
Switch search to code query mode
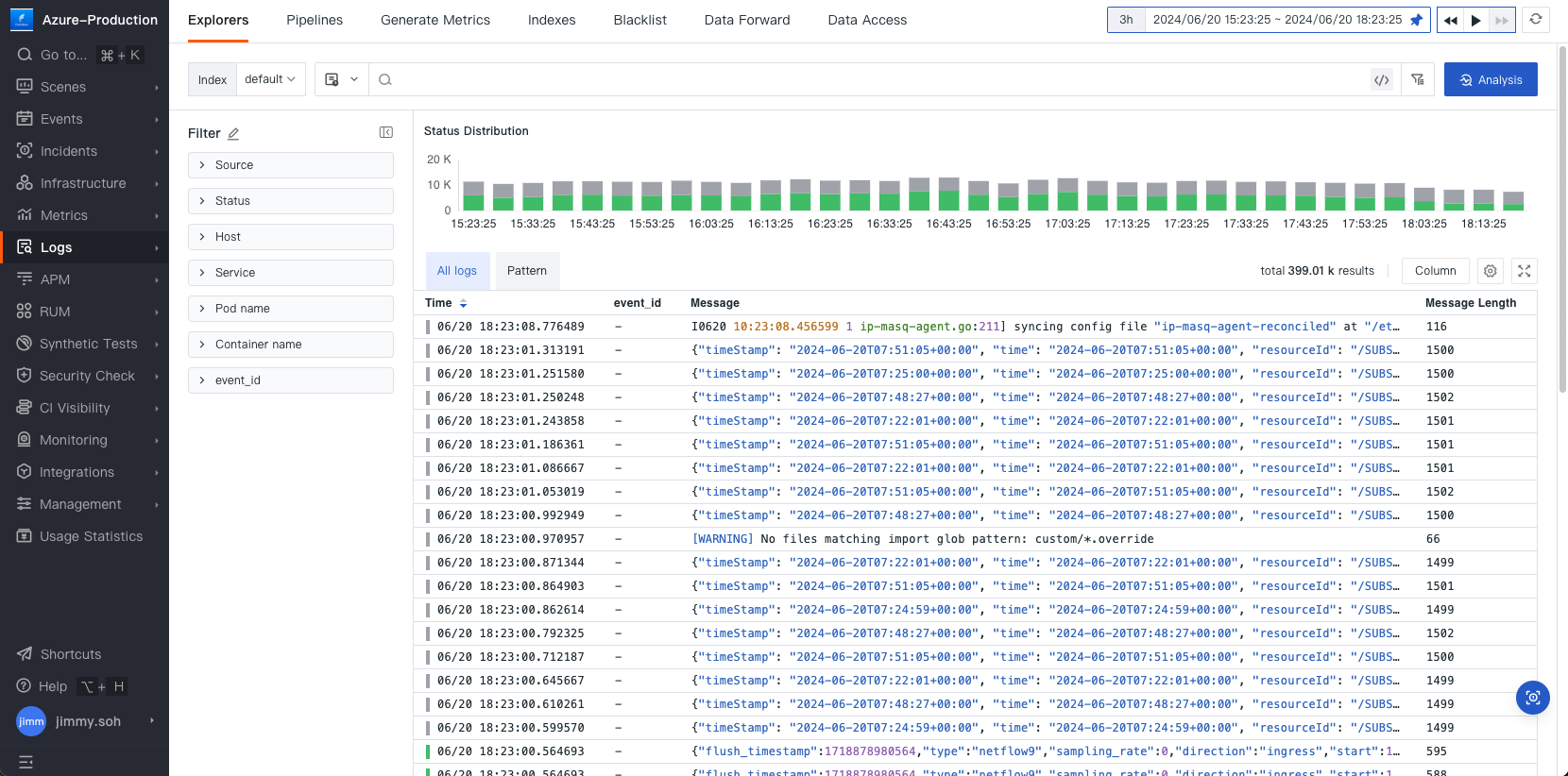1382,80
